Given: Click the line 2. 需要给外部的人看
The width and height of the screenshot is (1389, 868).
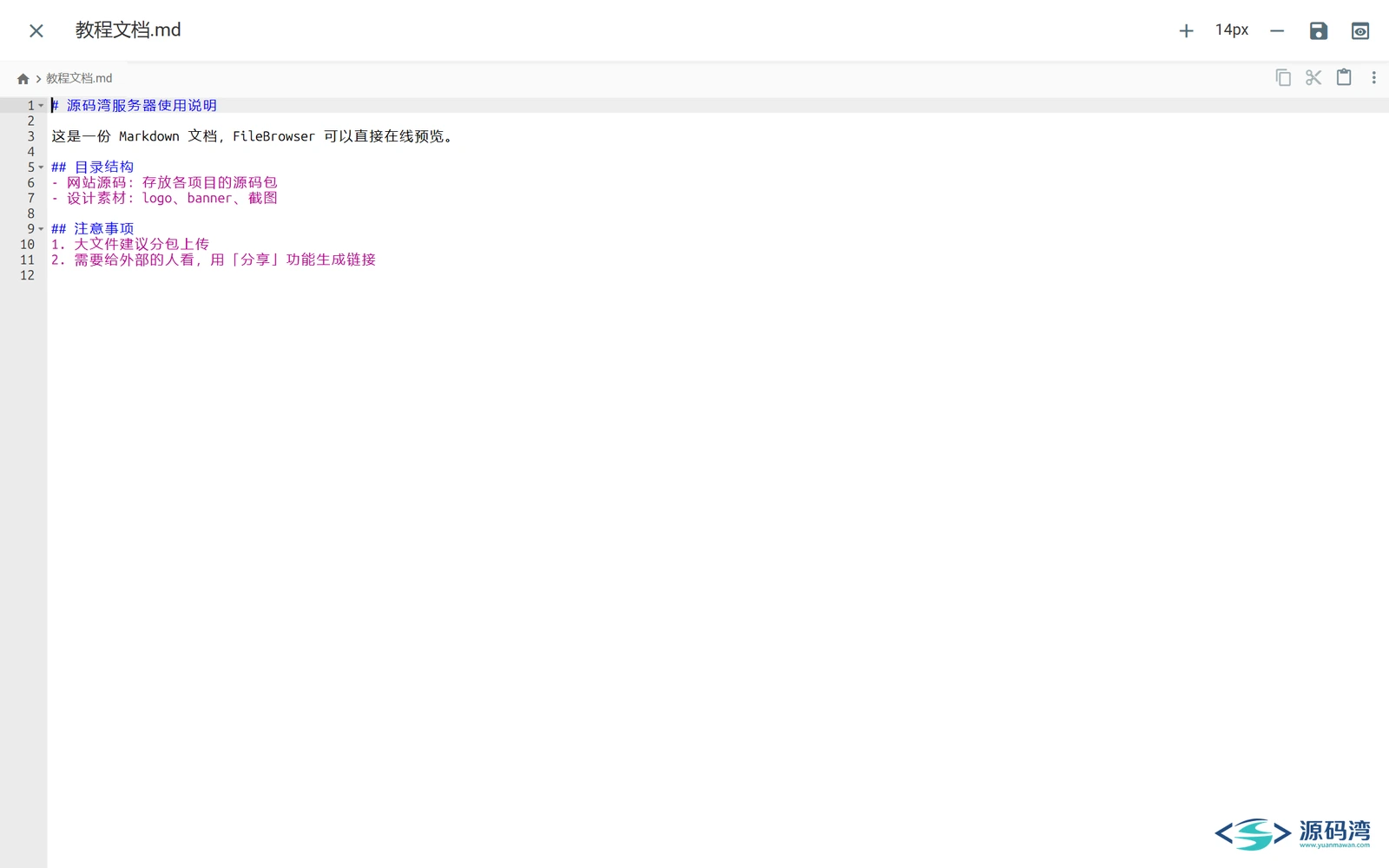Looking at the screenshot, I should click(x=214, y=260).
